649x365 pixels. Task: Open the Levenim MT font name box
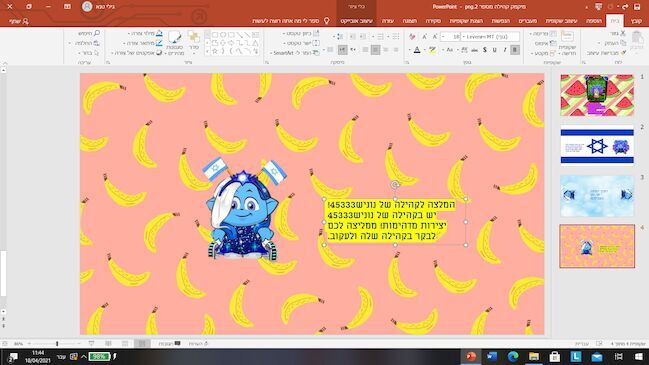coord(490,37)
